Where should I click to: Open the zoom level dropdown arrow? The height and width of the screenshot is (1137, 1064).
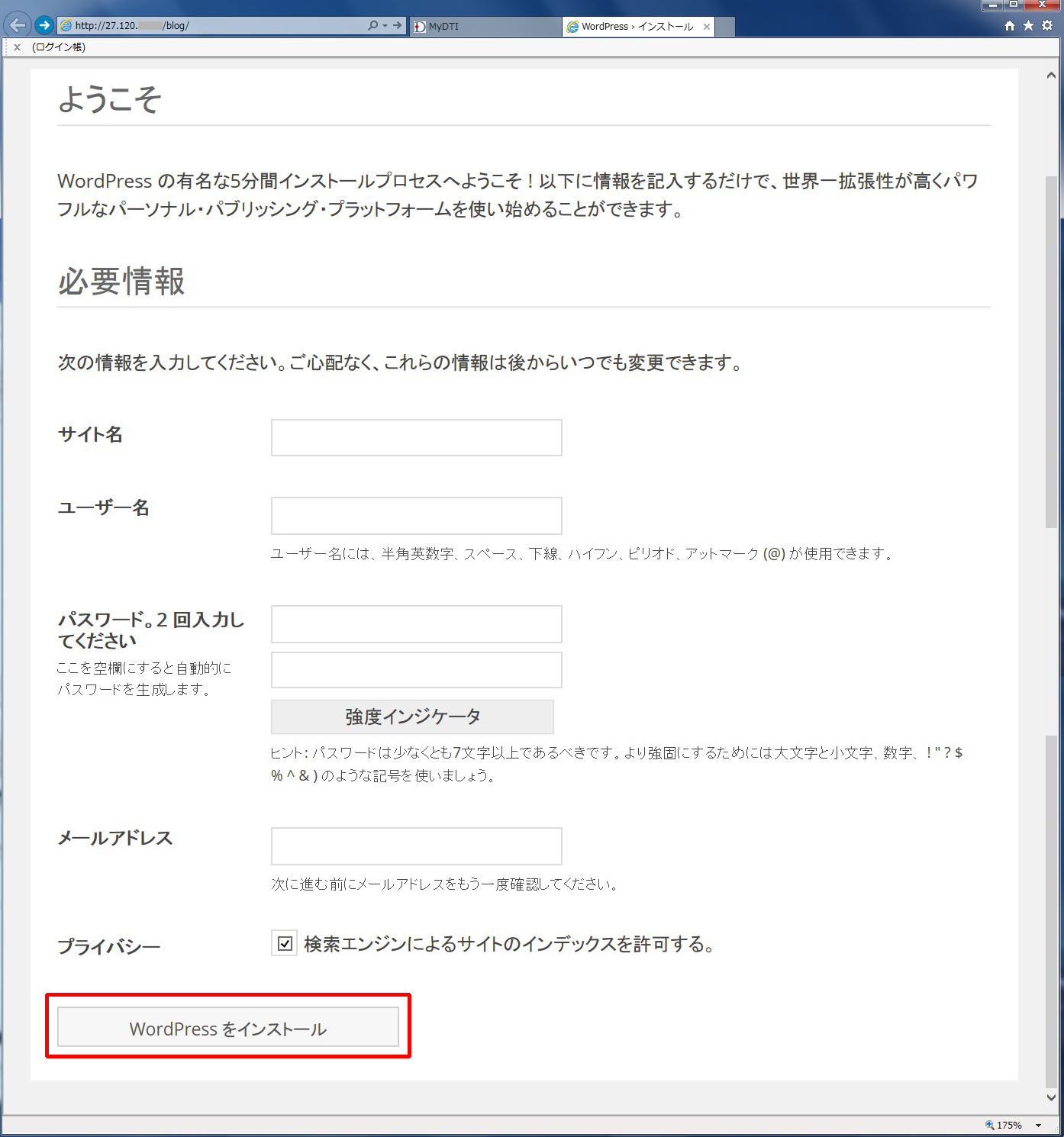tap(1038, 1126)
